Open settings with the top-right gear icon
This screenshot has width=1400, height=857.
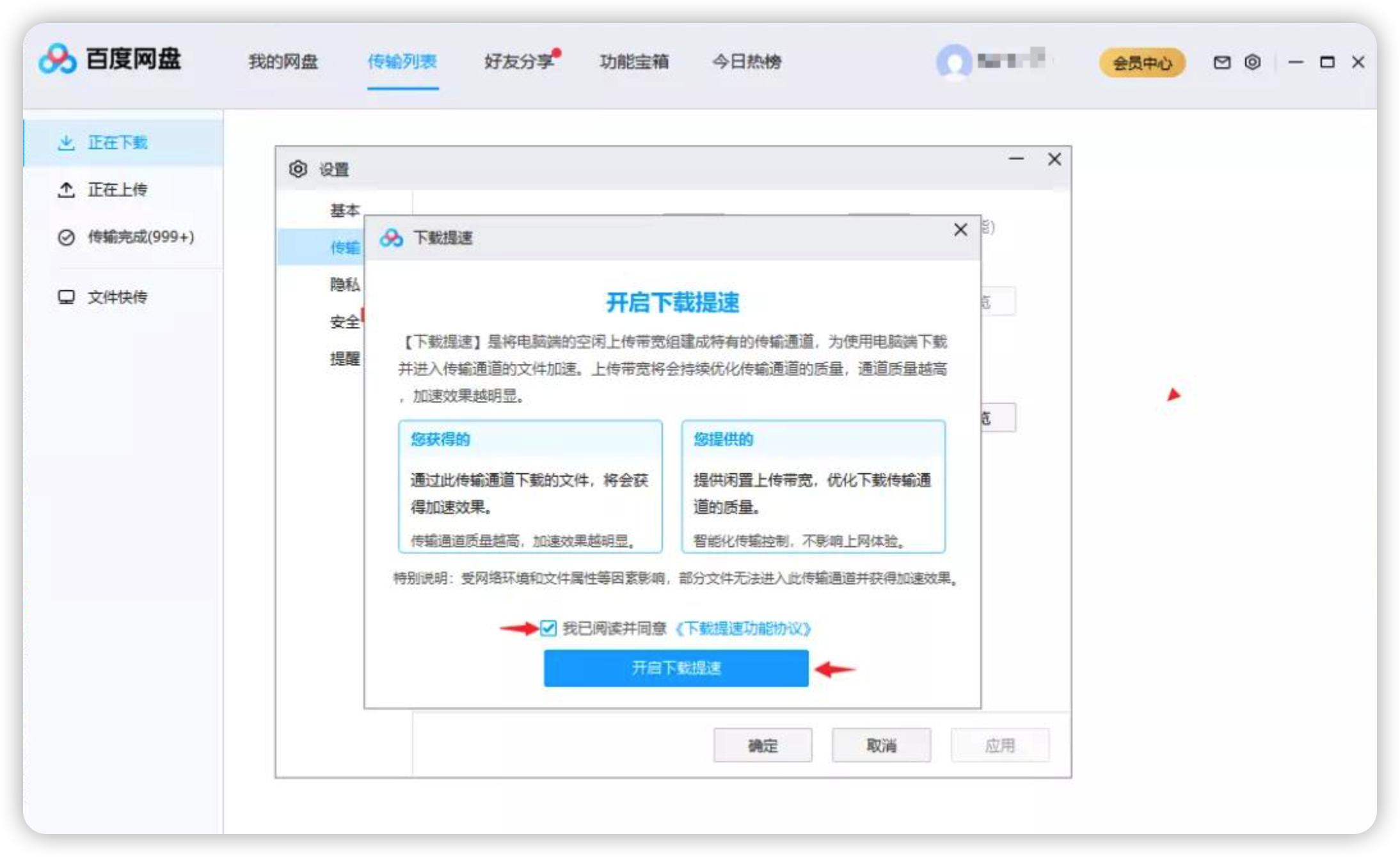tap(1253, 62)
